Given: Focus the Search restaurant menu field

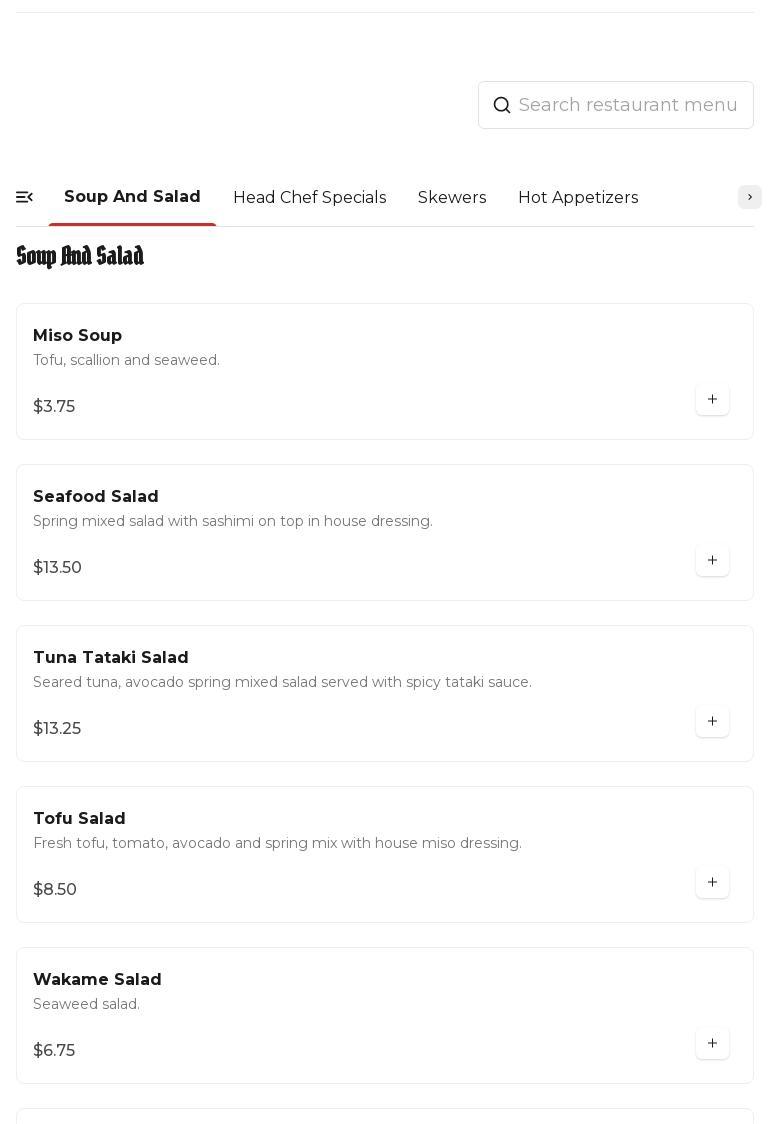Looking at the screenshot, I should [x=628, y=105].
